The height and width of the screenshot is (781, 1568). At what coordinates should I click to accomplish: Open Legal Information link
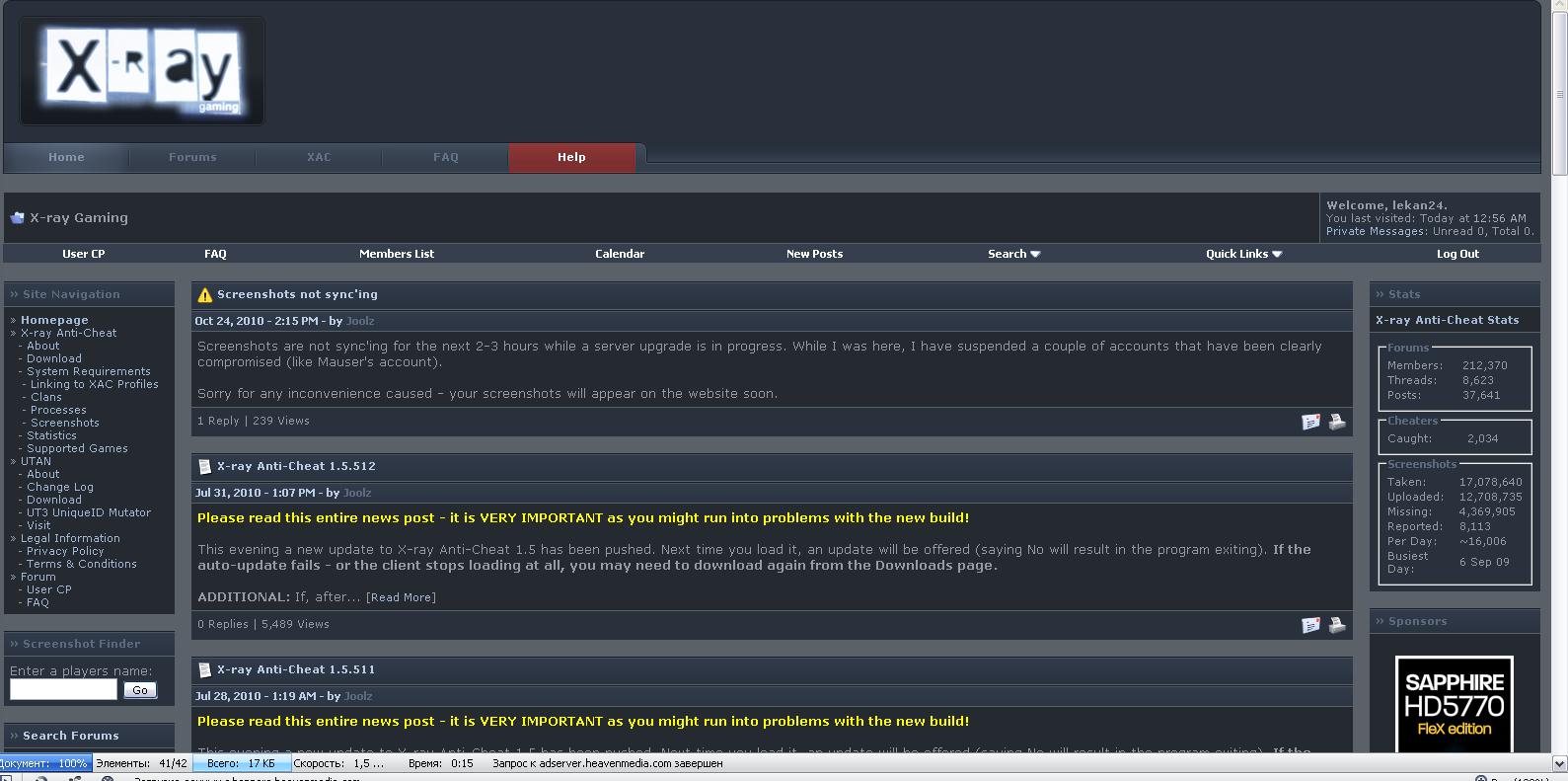[x=70, y=538]
